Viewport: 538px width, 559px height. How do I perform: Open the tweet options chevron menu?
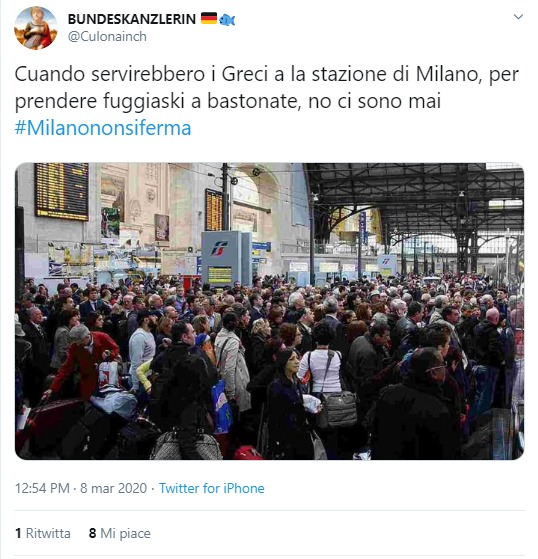pyautogui.click(x=518, y=17)
